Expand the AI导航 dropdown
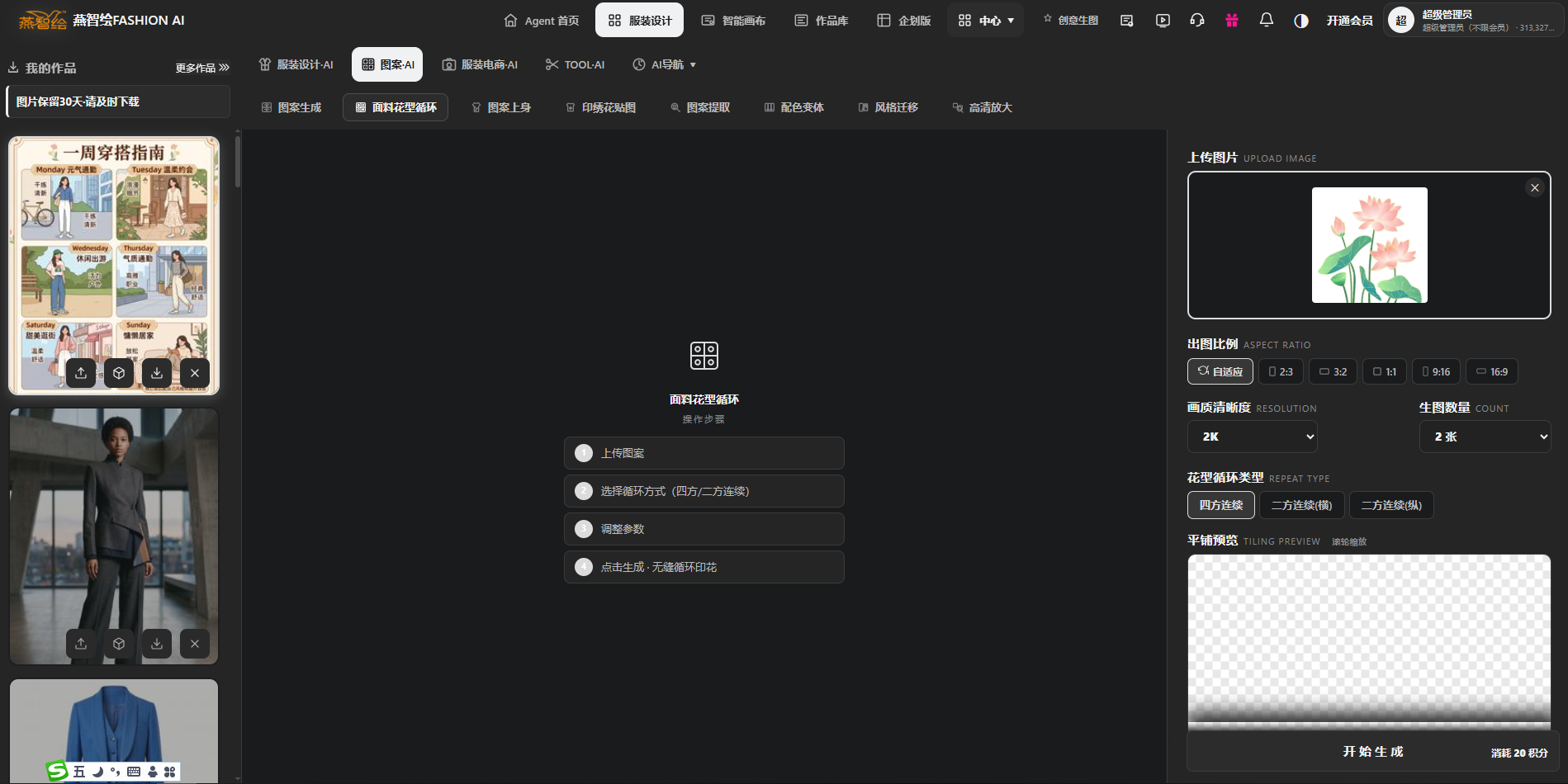1568x784 pixels. point(665,64)
